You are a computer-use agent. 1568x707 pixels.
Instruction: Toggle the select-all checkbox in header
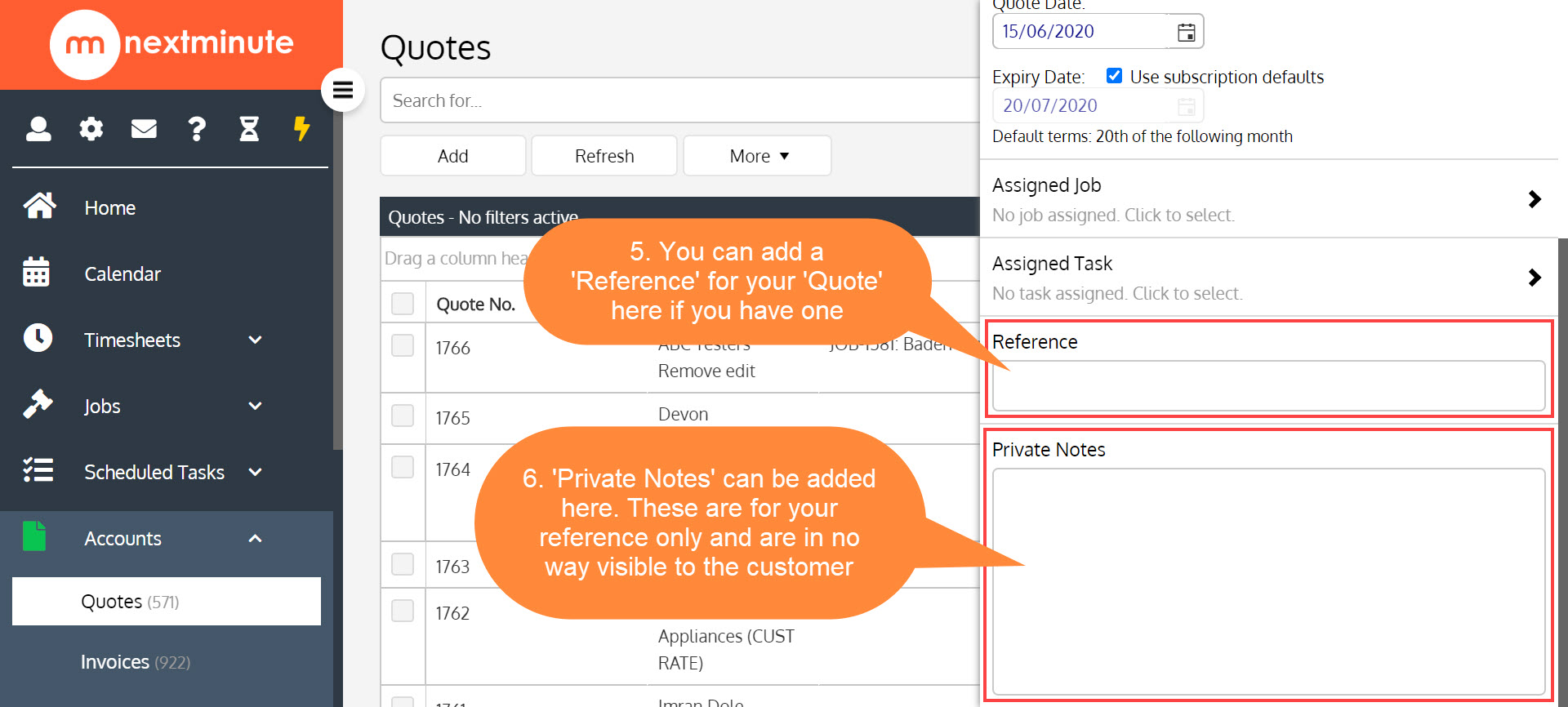point(403,304)
